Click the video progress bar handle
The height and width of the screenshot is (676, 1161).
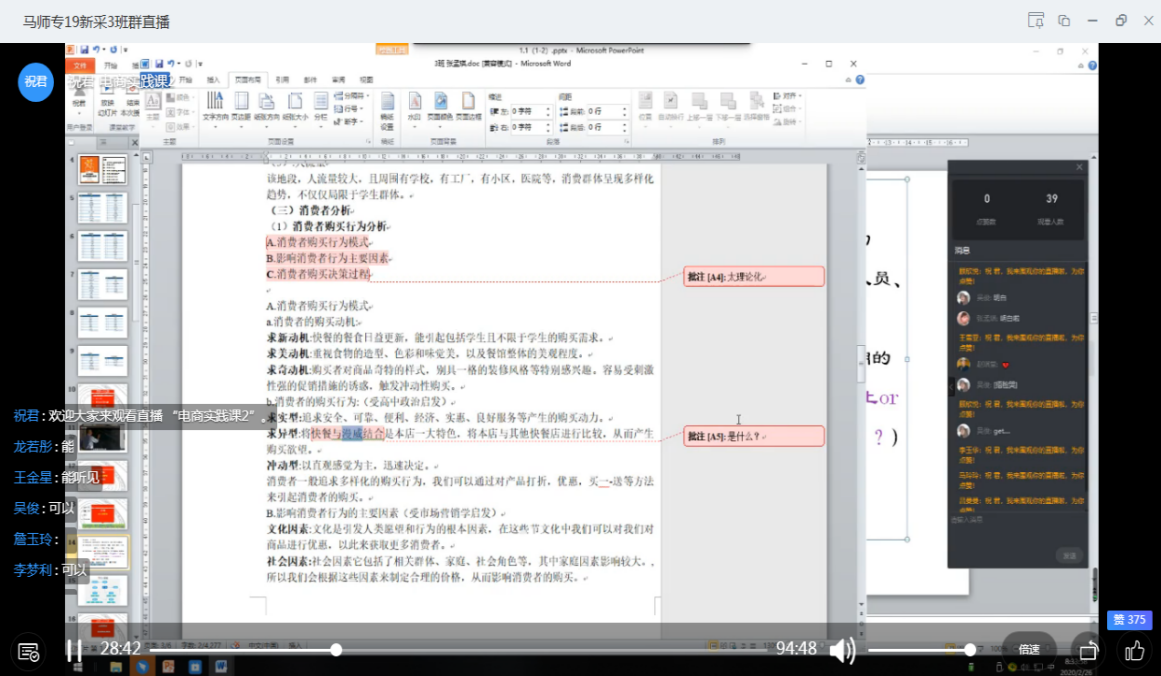click(336, 650)
